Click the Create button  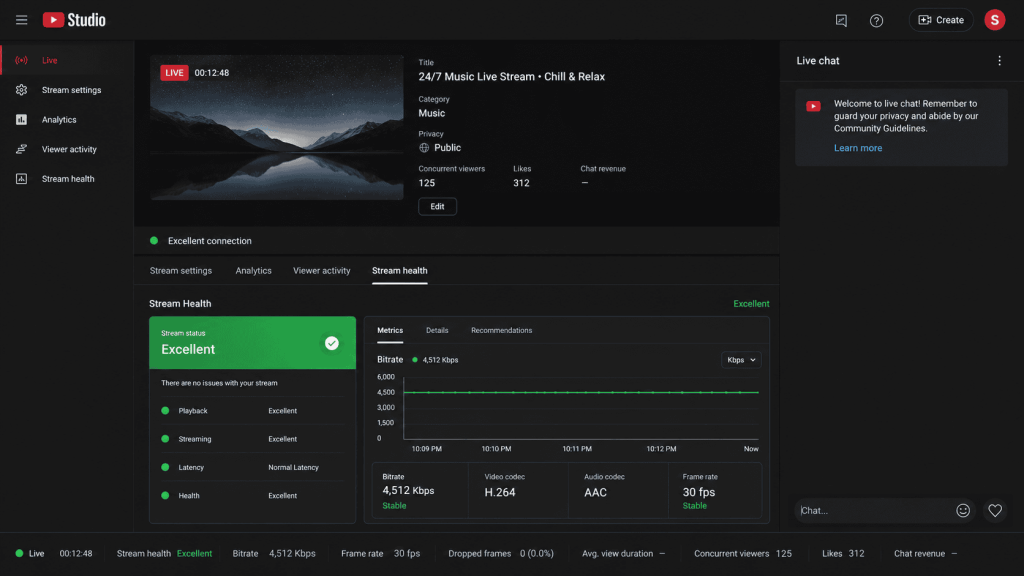[x=941, y=20]
